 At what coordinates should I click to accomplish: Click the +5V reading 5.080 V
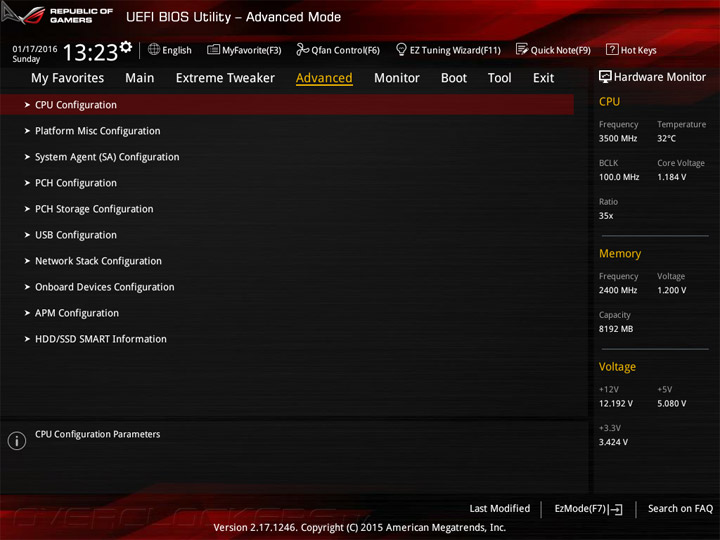coord(672,404)
